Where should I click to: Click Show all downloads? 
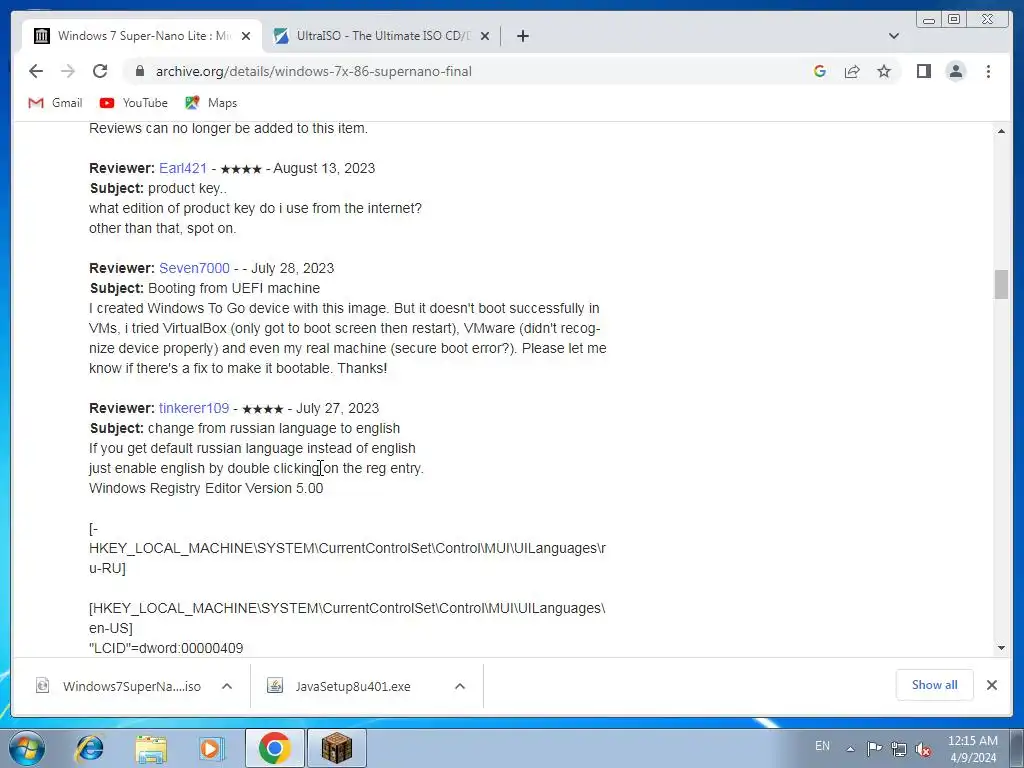coord(935,685)
